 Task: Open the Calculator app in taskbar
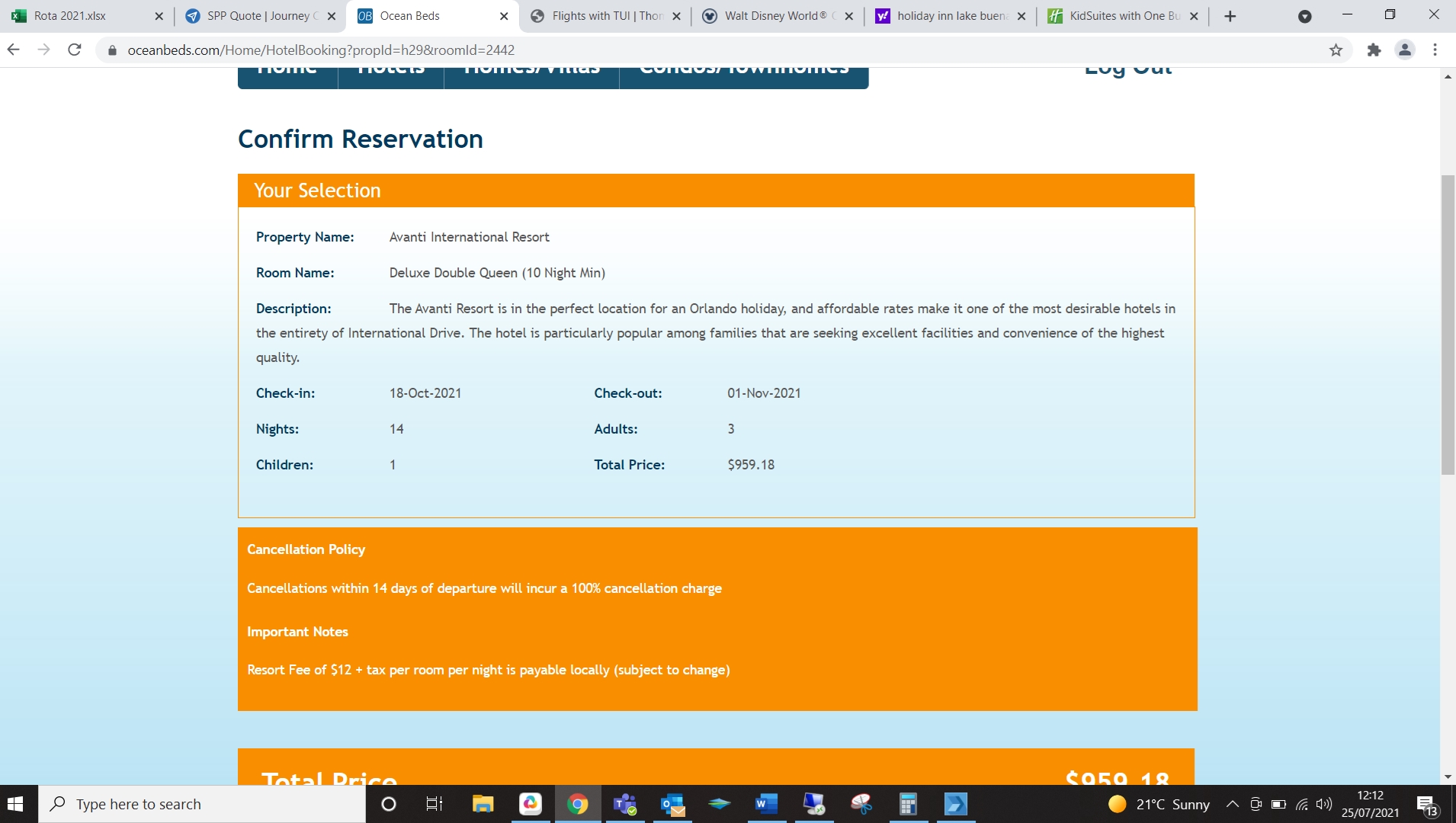pyautogui.click(x=907, y=804)
